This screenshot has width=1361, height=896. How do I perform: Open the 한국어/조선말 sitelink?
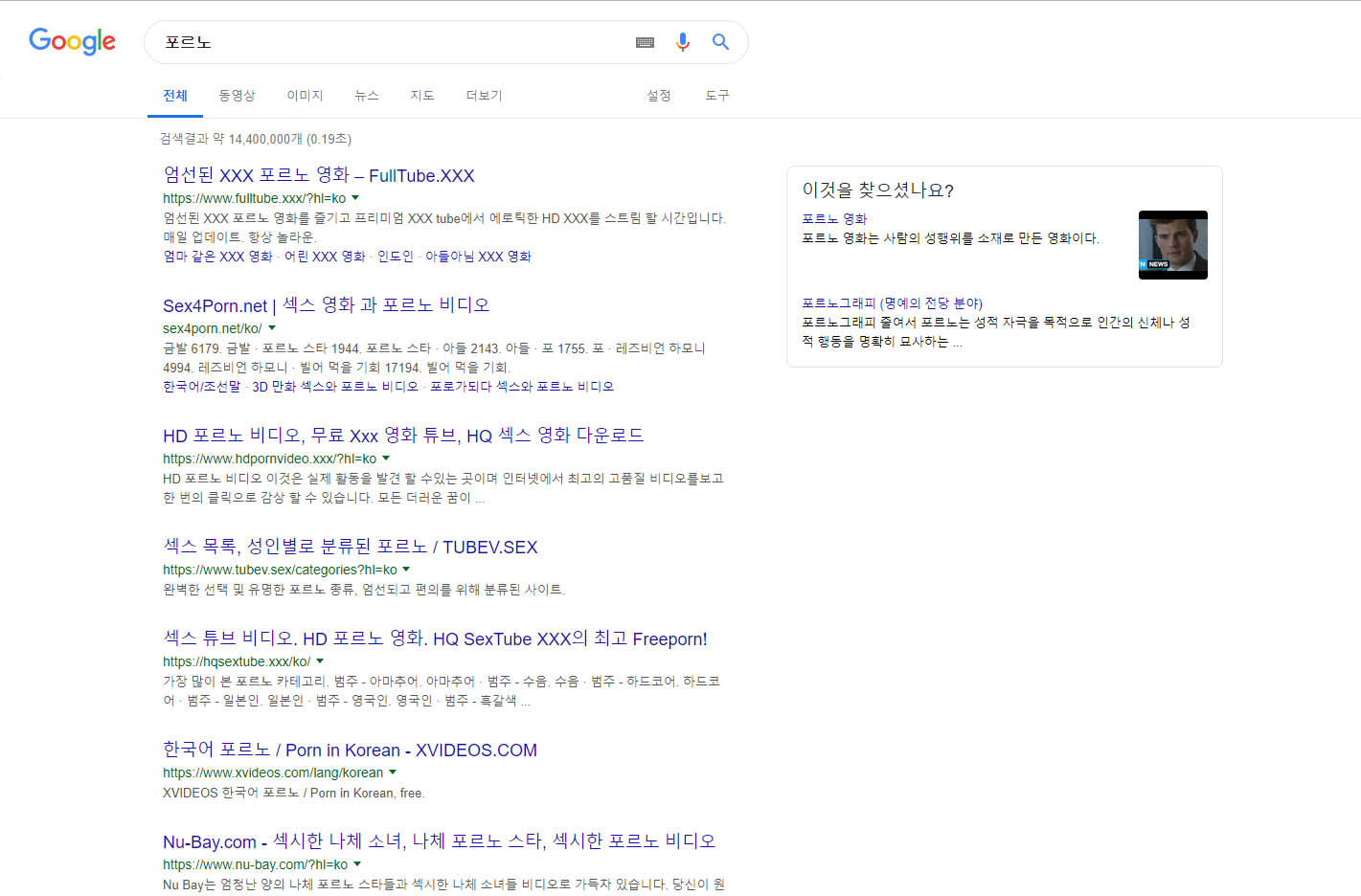[x=202, y=387]
